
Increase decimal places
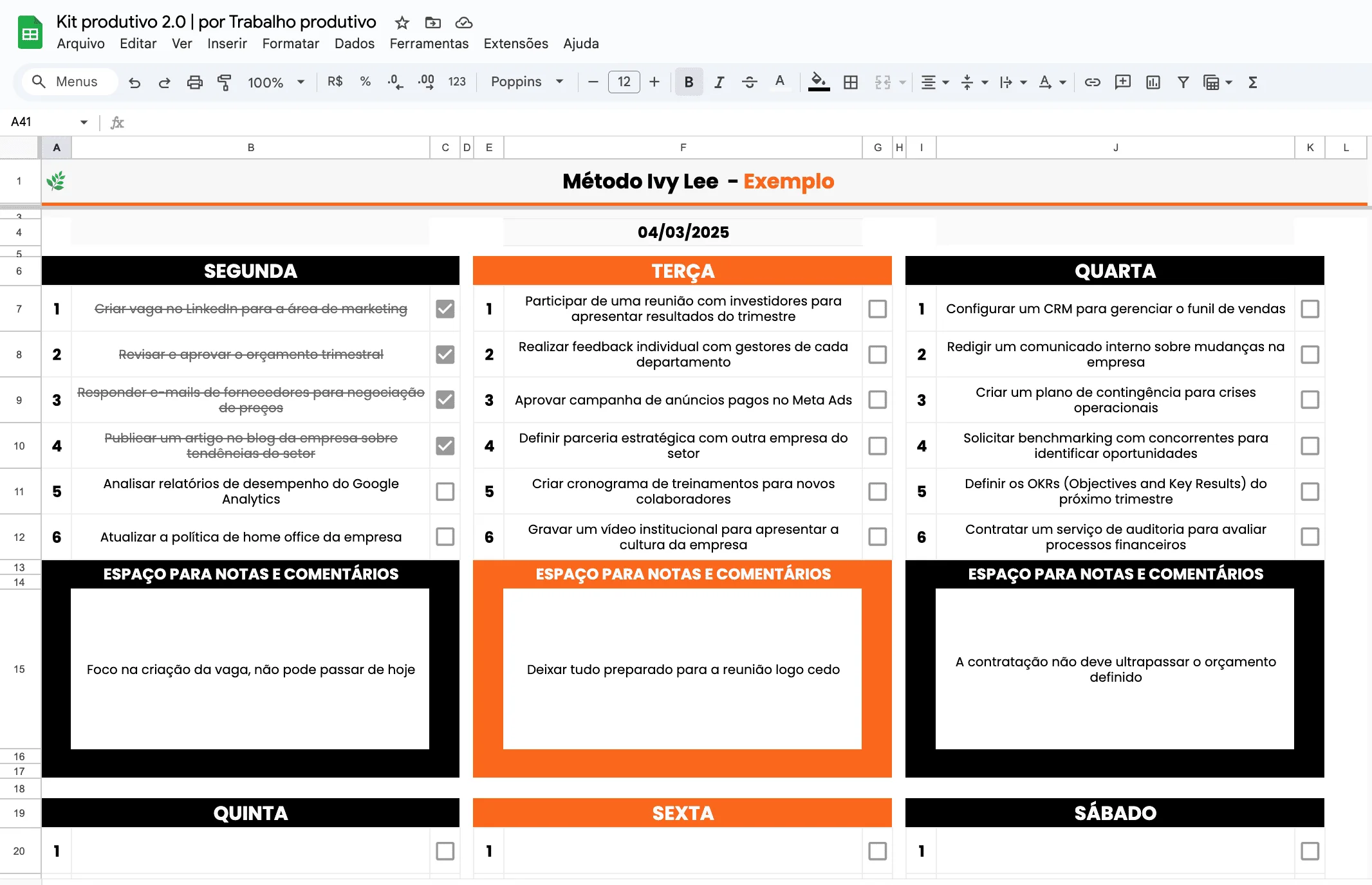pyautogui.click(x=426, y=82)
